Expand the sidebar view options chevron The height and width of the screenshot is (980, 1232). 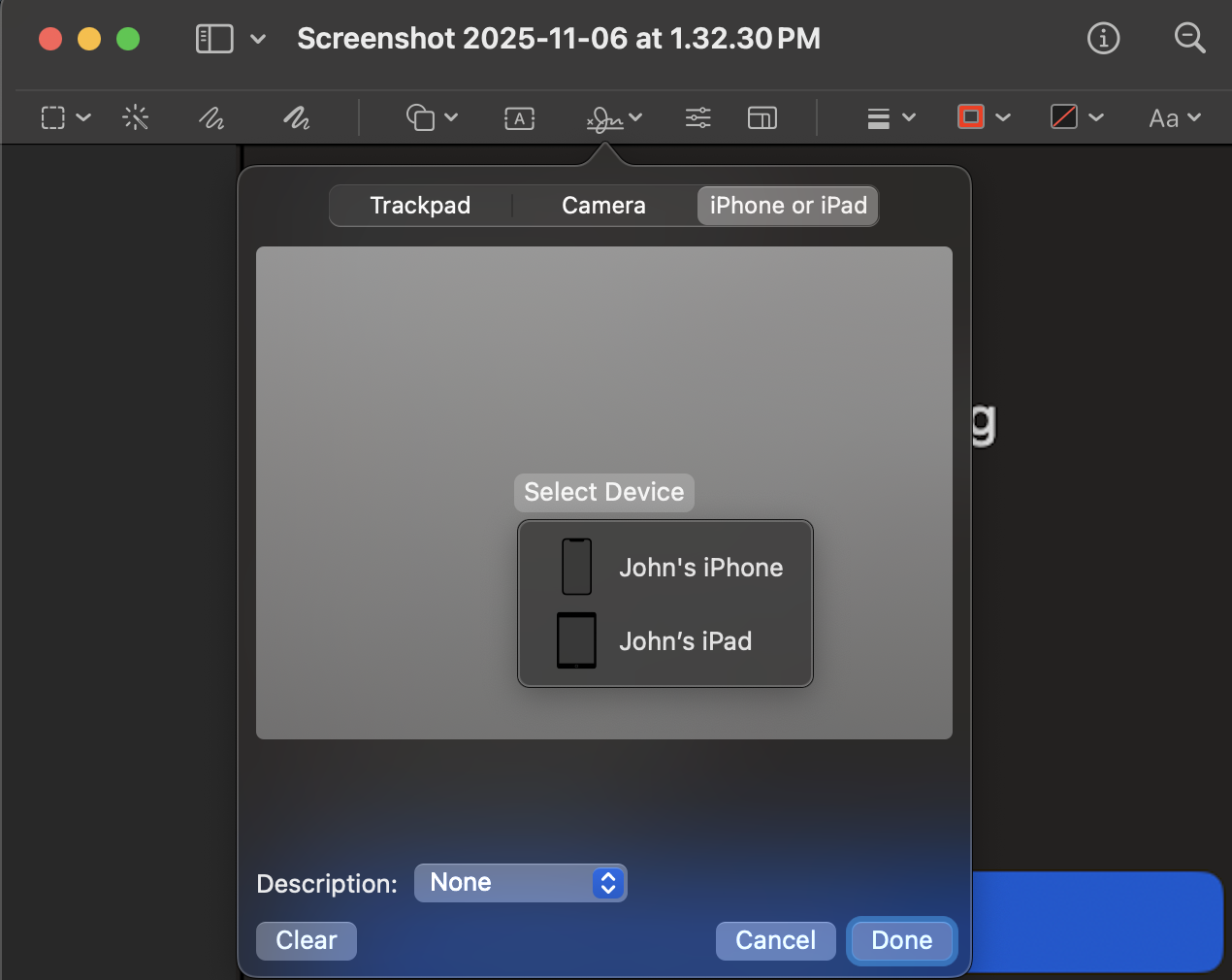258,39
